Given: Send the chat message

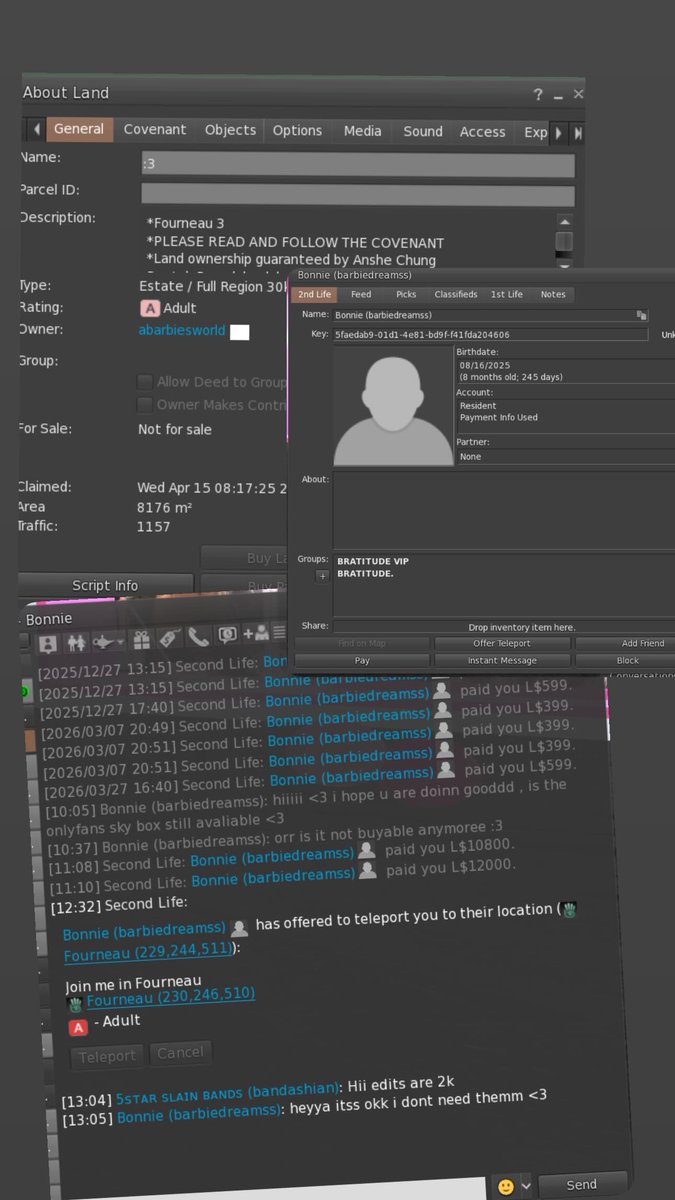Looking at the screenshot, I should click(582, 1184).
